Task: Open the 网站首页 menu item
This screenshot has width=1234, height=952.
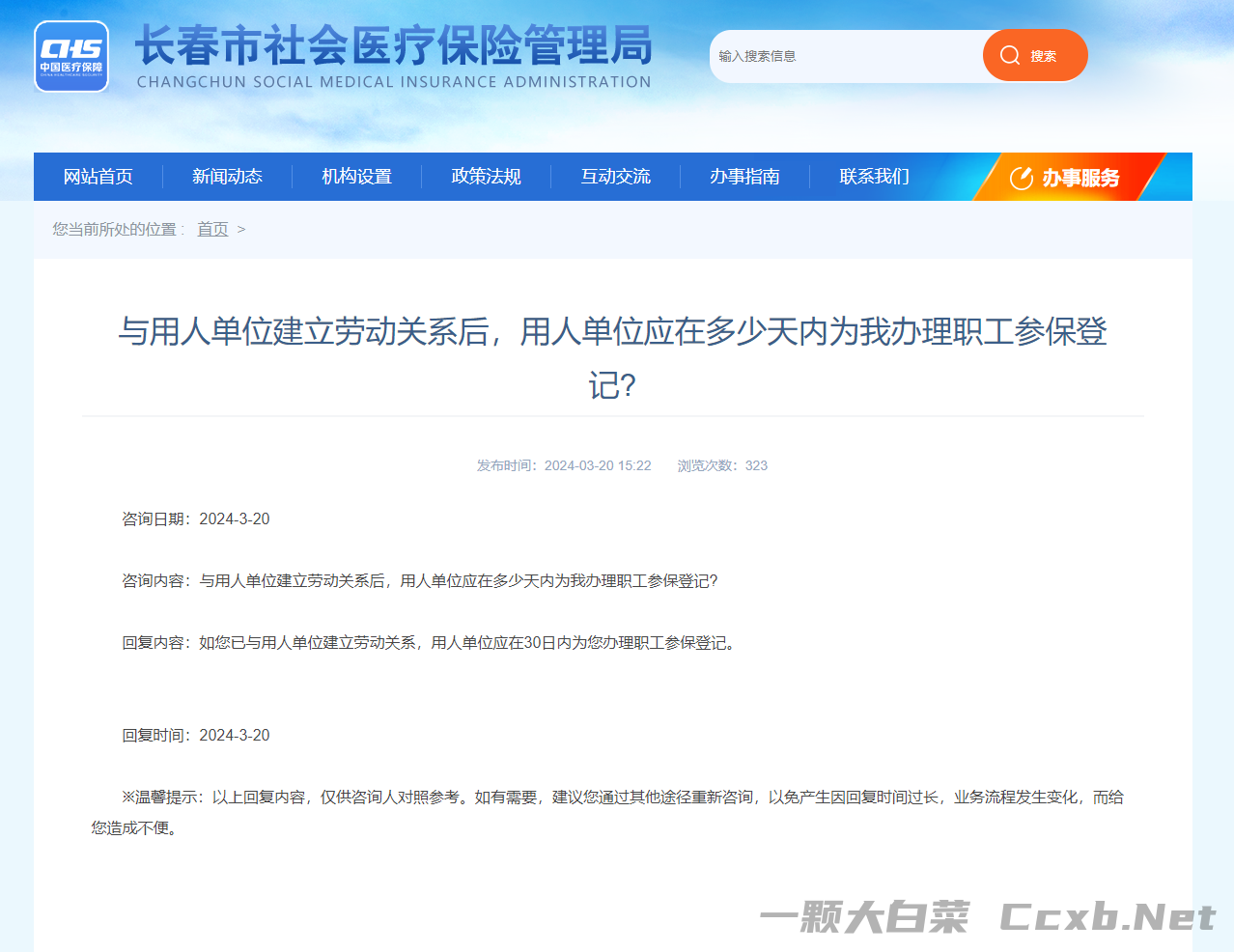Action: point(98,177)
